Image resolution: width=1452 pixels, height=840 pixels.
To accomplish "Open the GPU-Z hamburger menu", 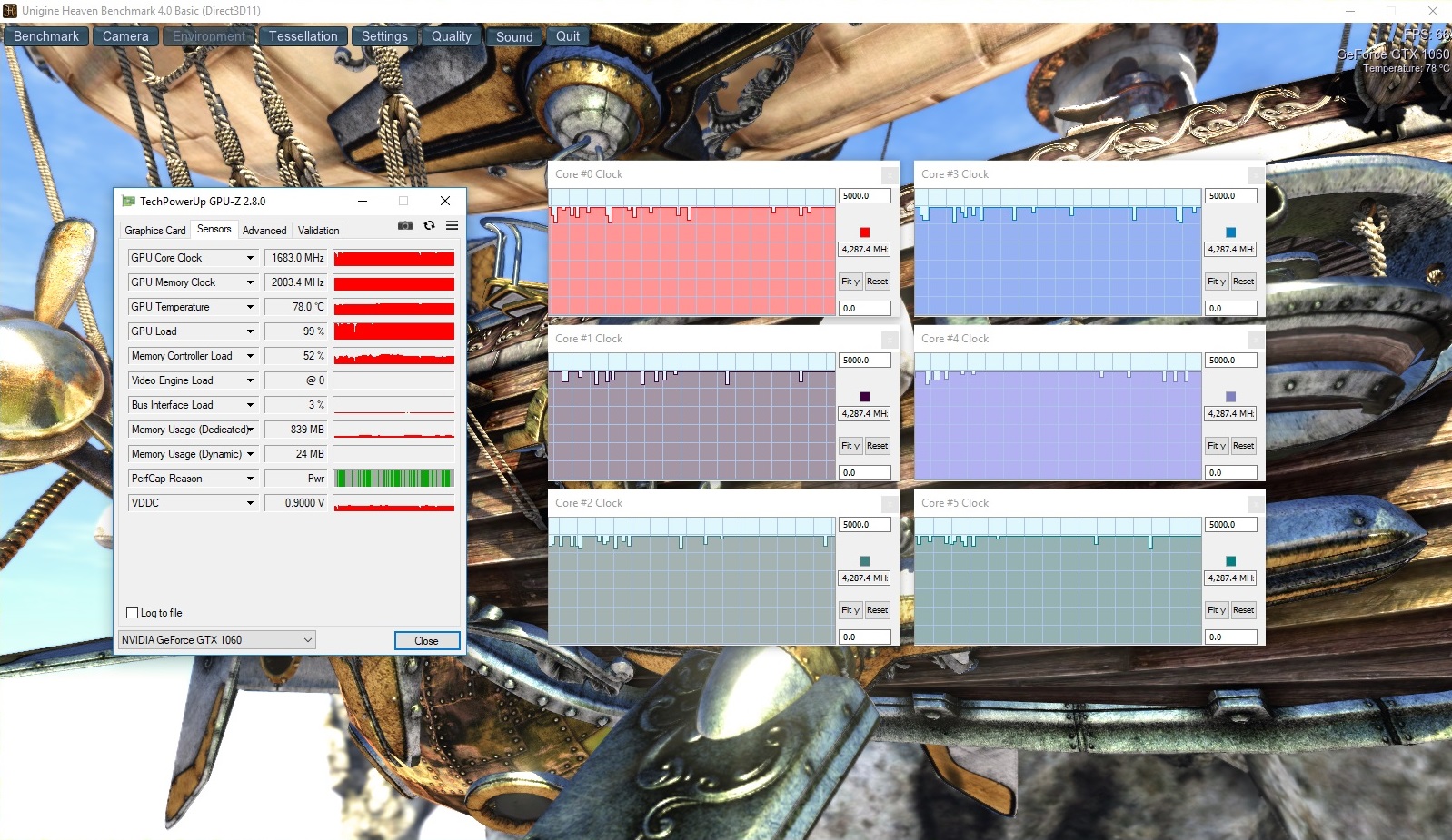I will pyautogui.click(x=452, y=225).
